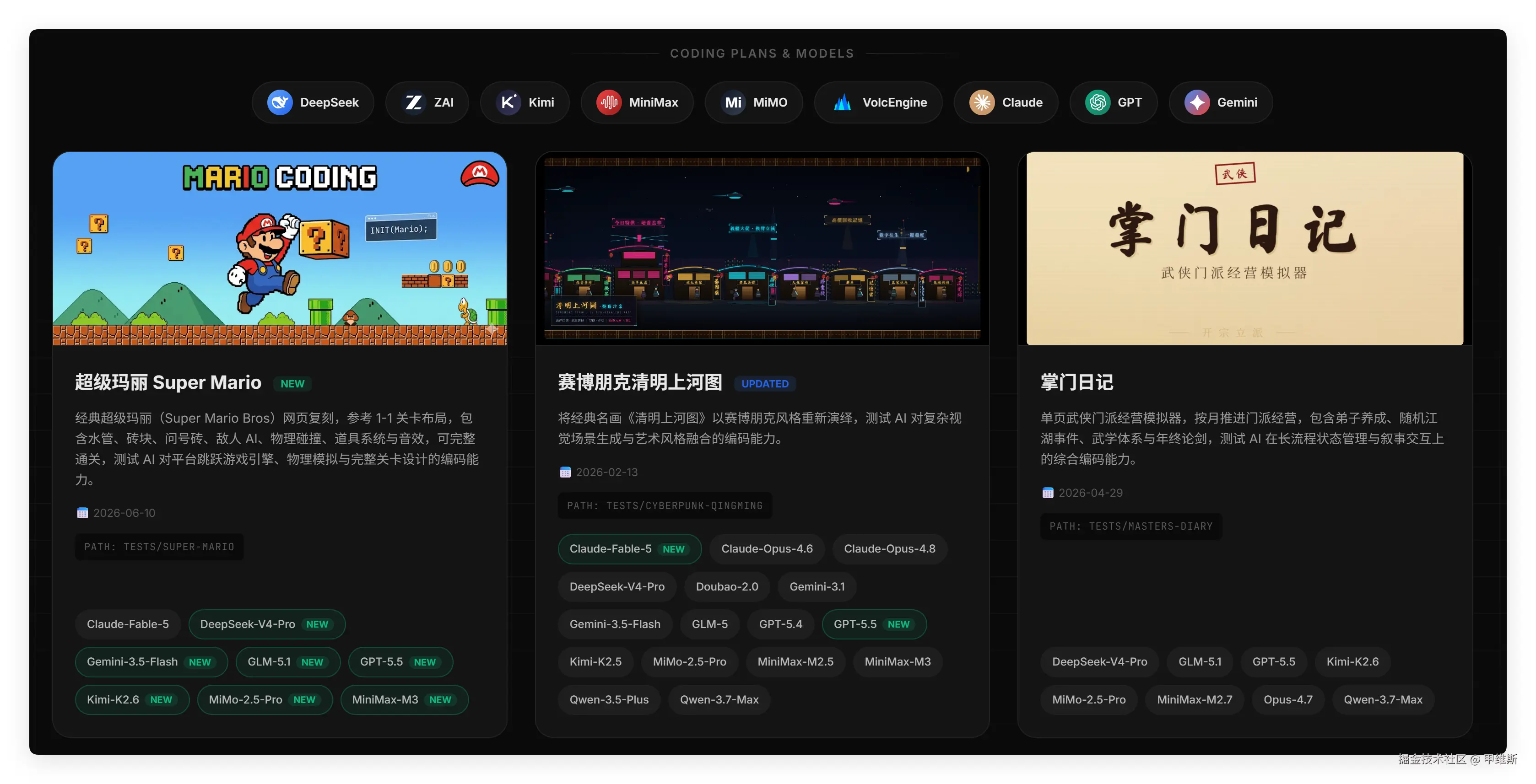Open MiniMax-M3 NEW in Super Mario card

(x=404, y=700)
